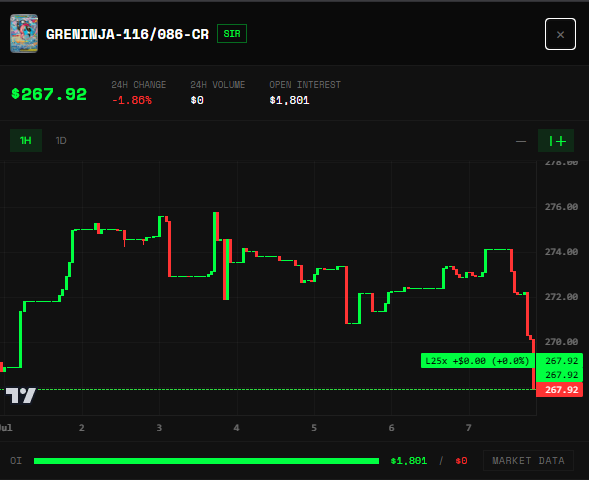Click the L25x position label on chart
The width and height of the screenshot is (589, 480).
[x=477, y=361]
